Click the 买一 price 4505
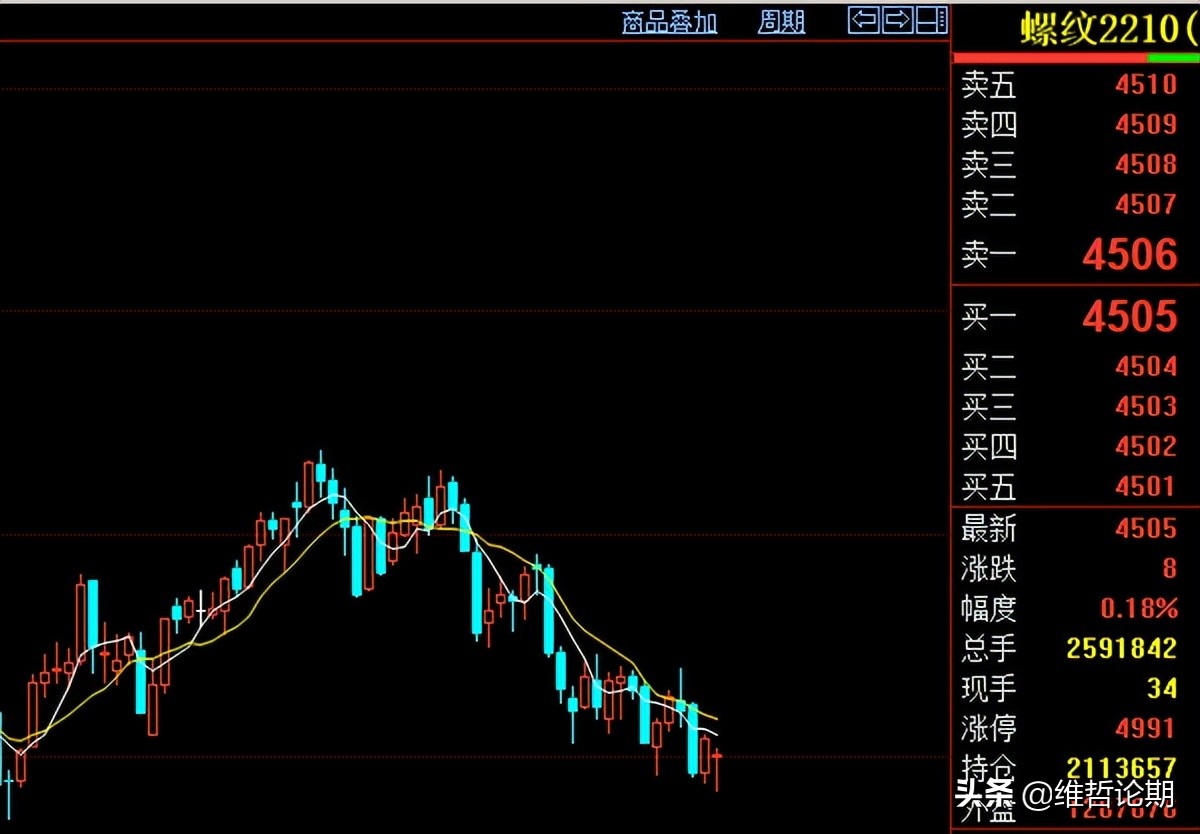 pos(1130,317)
